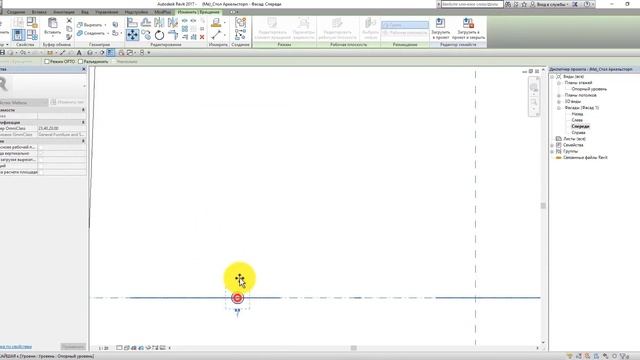640x360 pixels.
Task: Expand the 'Планы потолков' tree node
Action: [559, 95]
